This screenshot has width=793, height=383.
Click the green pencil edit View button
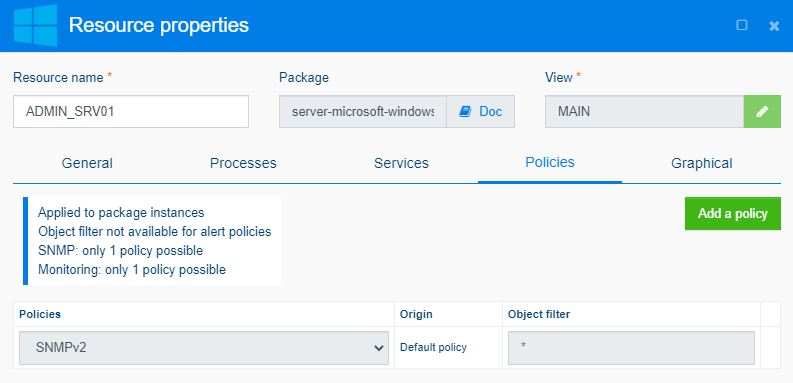point(762,111)
